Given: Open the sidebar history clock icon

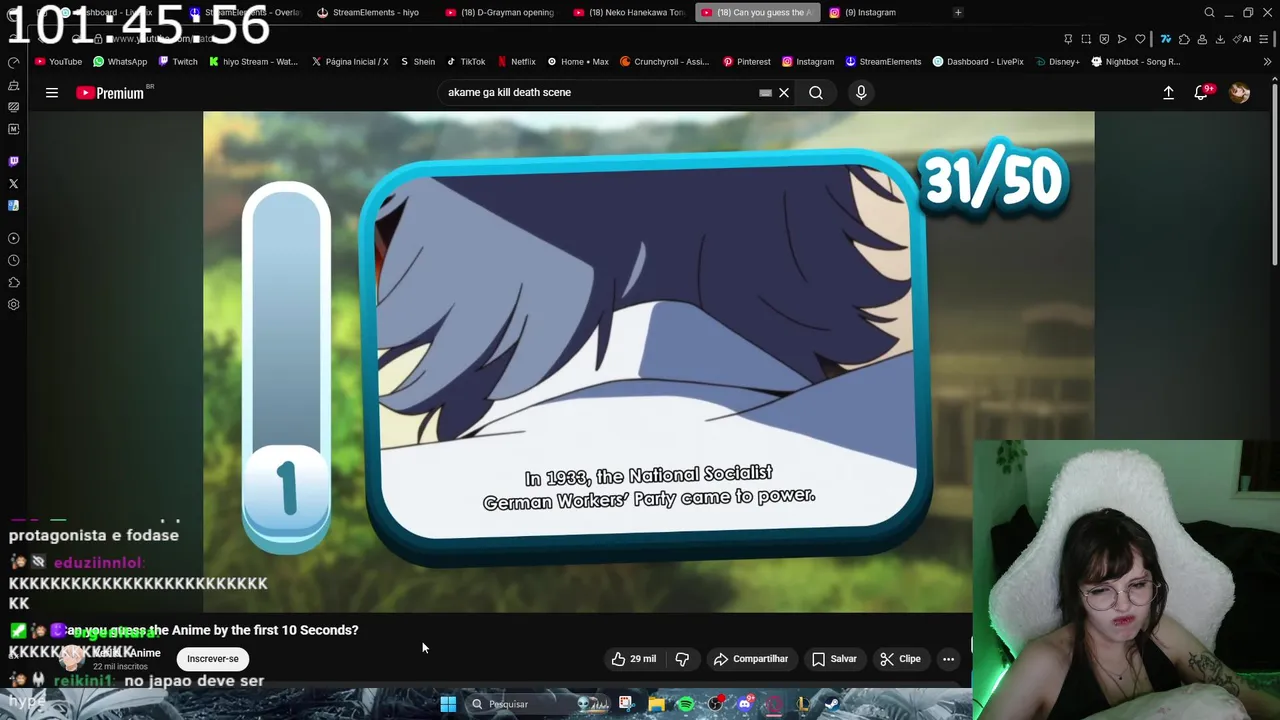Looking at the screenshot, I should click(13, 261).
